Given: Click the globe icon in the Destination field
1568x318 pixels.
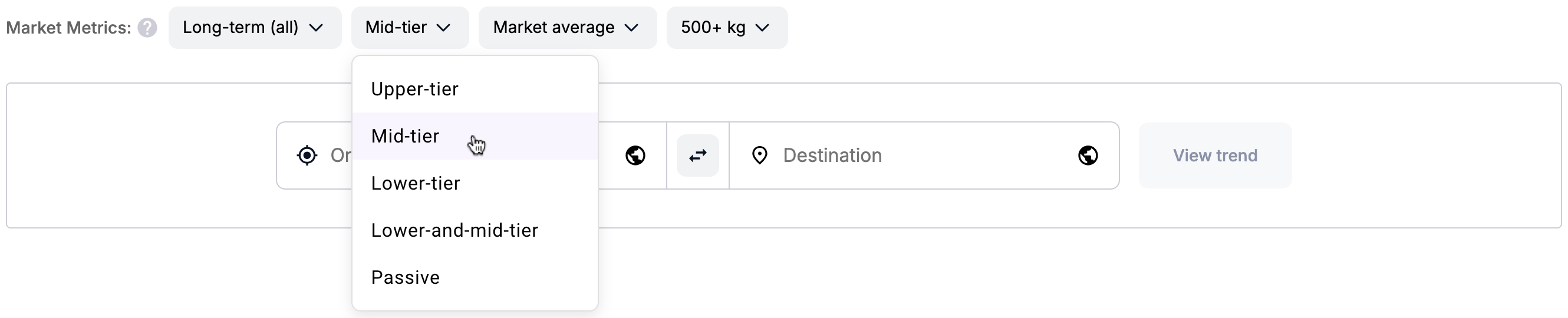Looking at the screenshot, I should [1088, 155].
